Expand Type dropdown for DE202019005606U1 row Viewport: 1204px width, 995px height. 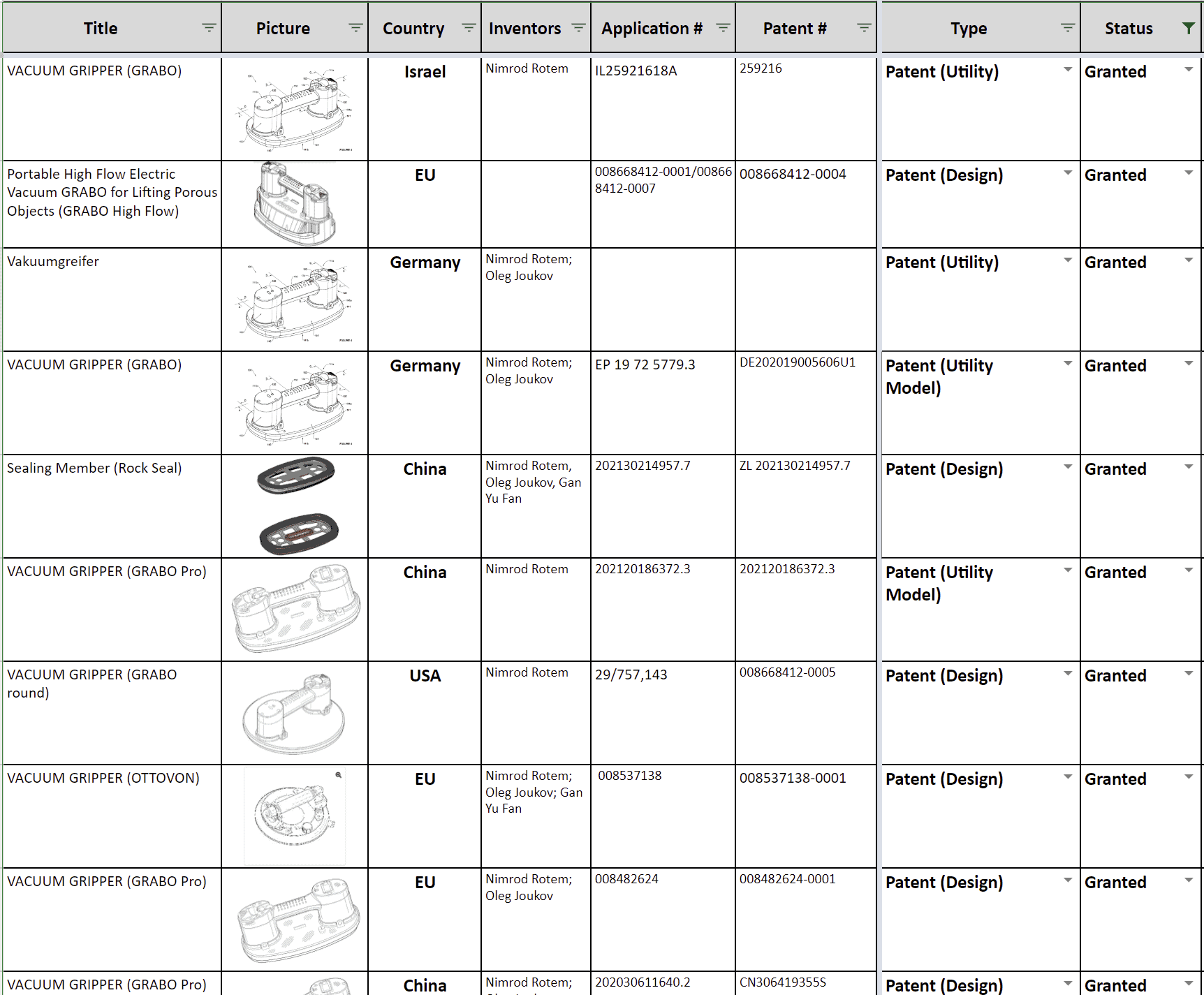(x=1068, y=364)
